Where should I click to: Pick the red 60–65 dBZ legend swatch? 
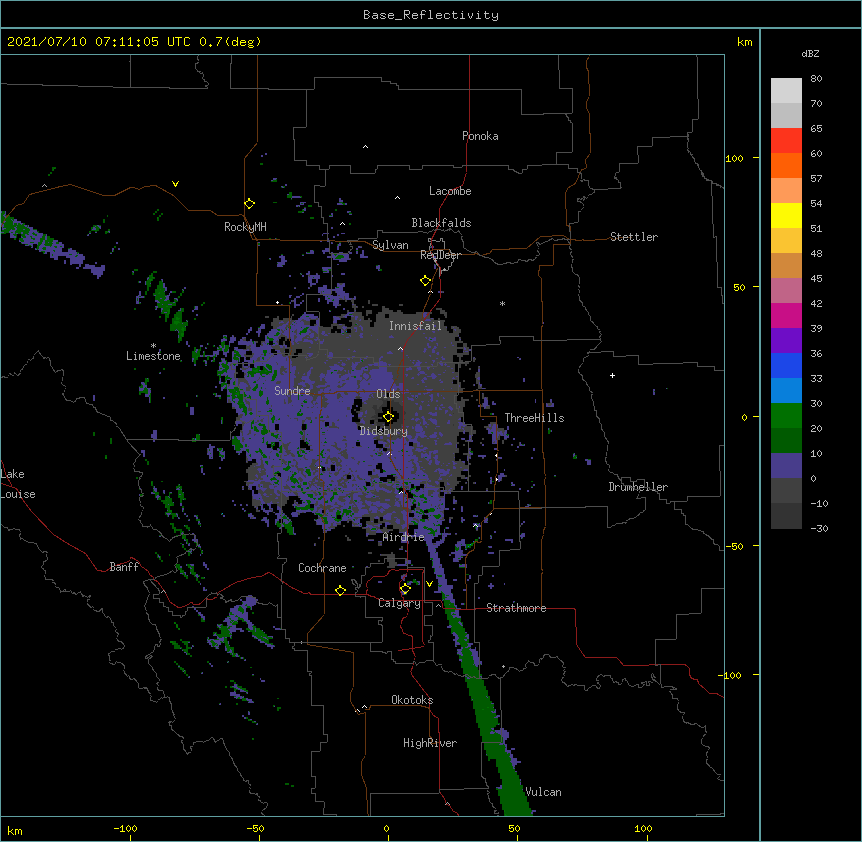coord(786,140)
